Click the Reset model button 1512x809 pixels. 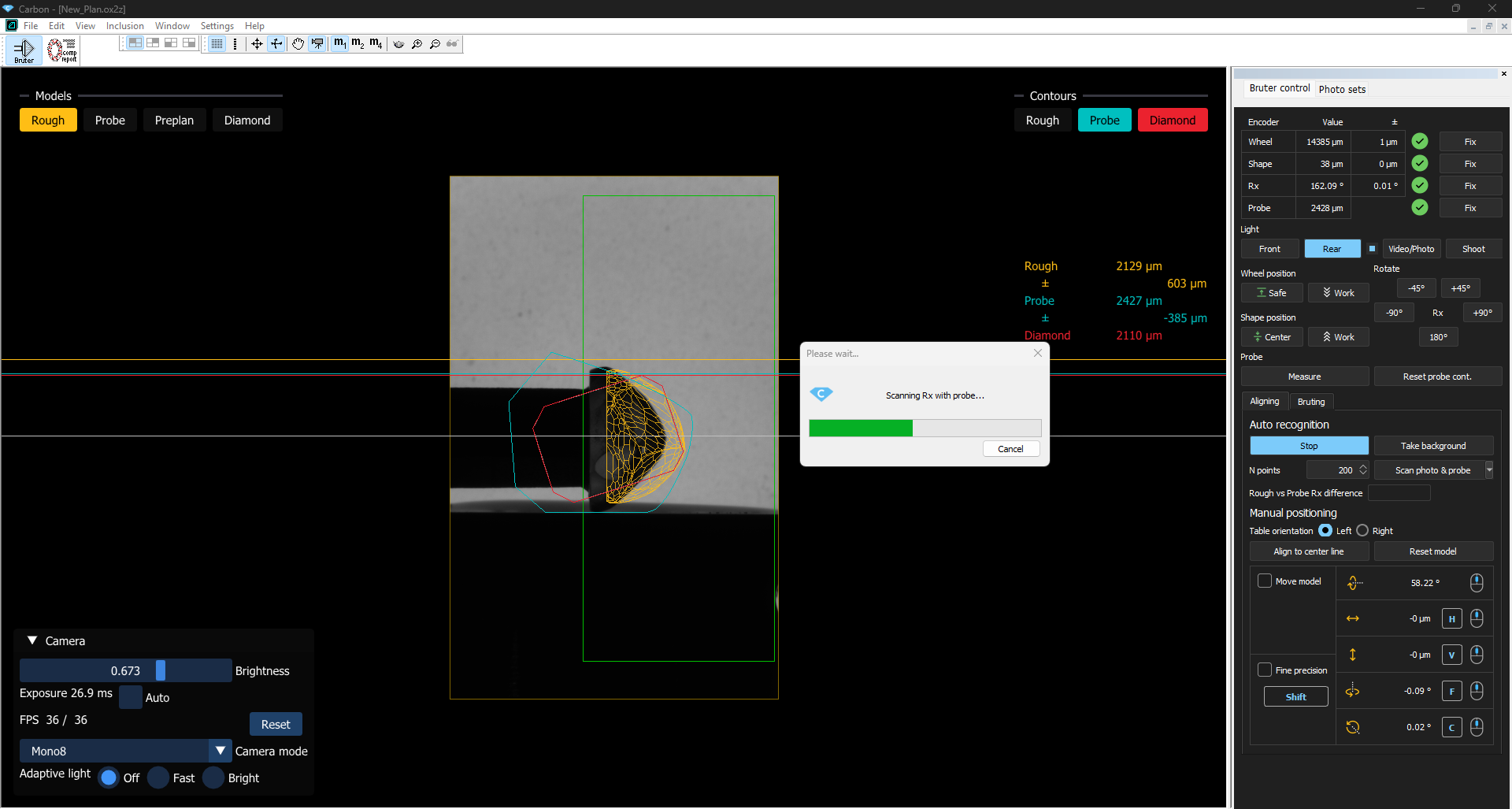pyautogui.click(x=1433, y=551)
